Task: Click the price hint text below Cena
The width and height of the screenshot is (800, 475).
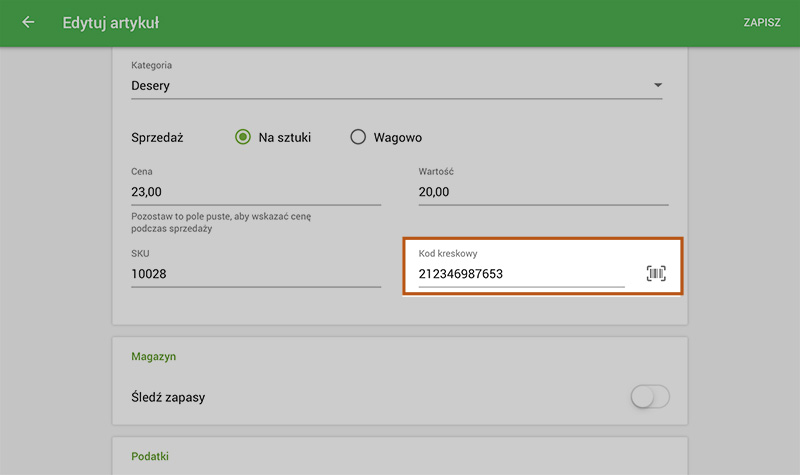Action: click(x=230, y=222)
